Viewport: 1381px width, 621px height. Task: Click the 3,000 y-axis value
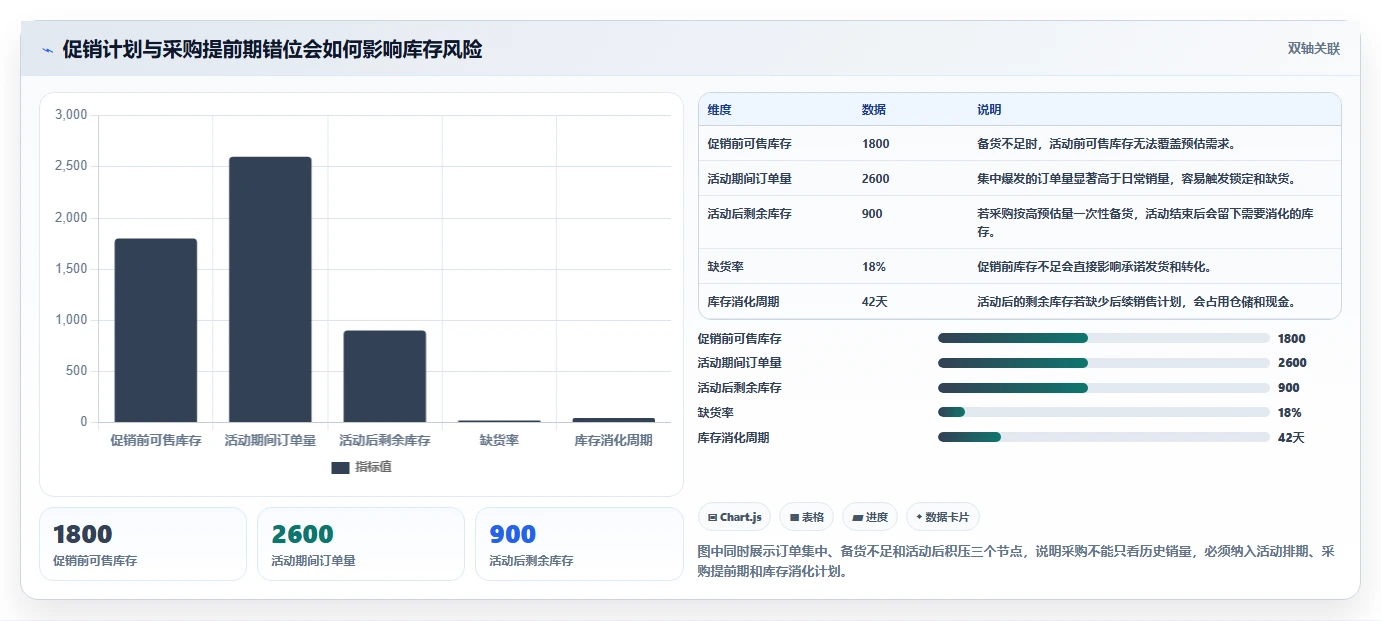click(x=71, y=115)
